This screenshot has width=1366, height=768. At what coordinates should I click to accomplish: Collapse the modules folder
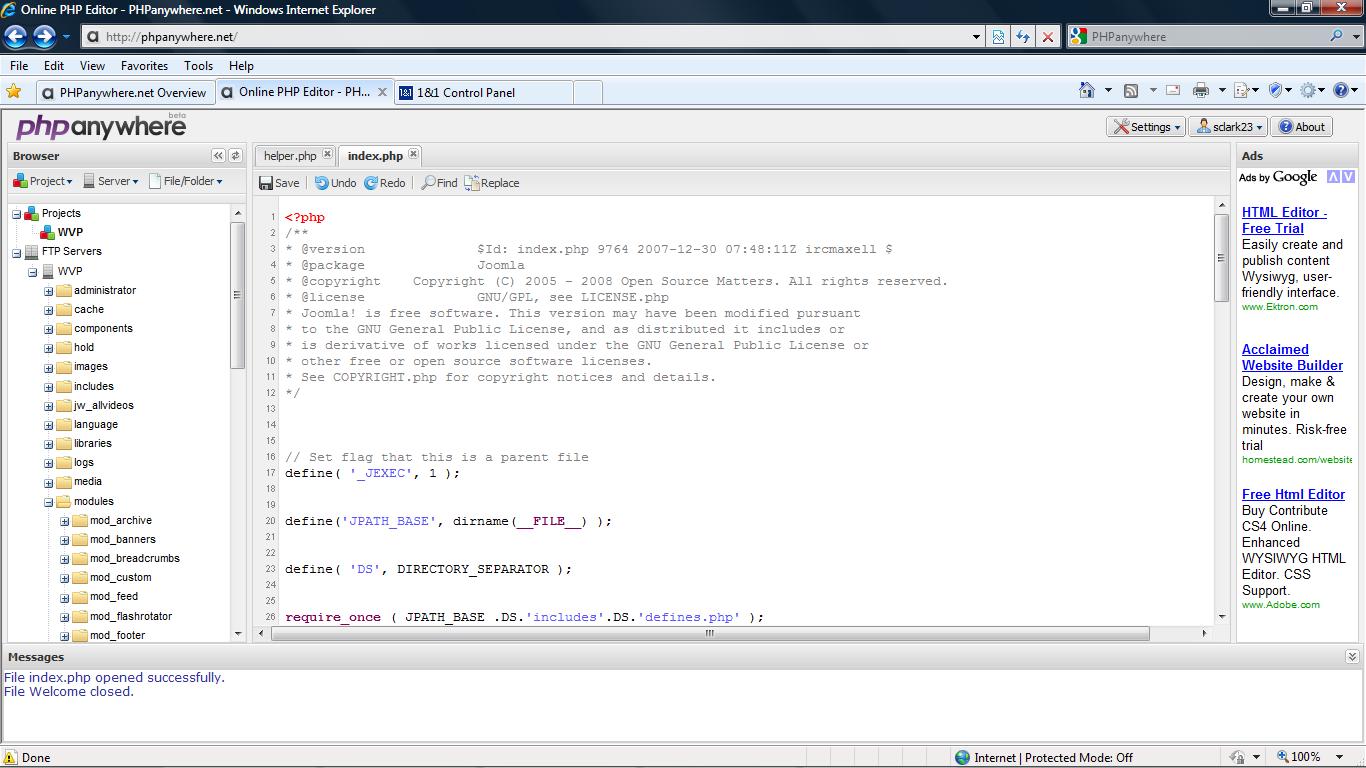[x=48, y=502]
